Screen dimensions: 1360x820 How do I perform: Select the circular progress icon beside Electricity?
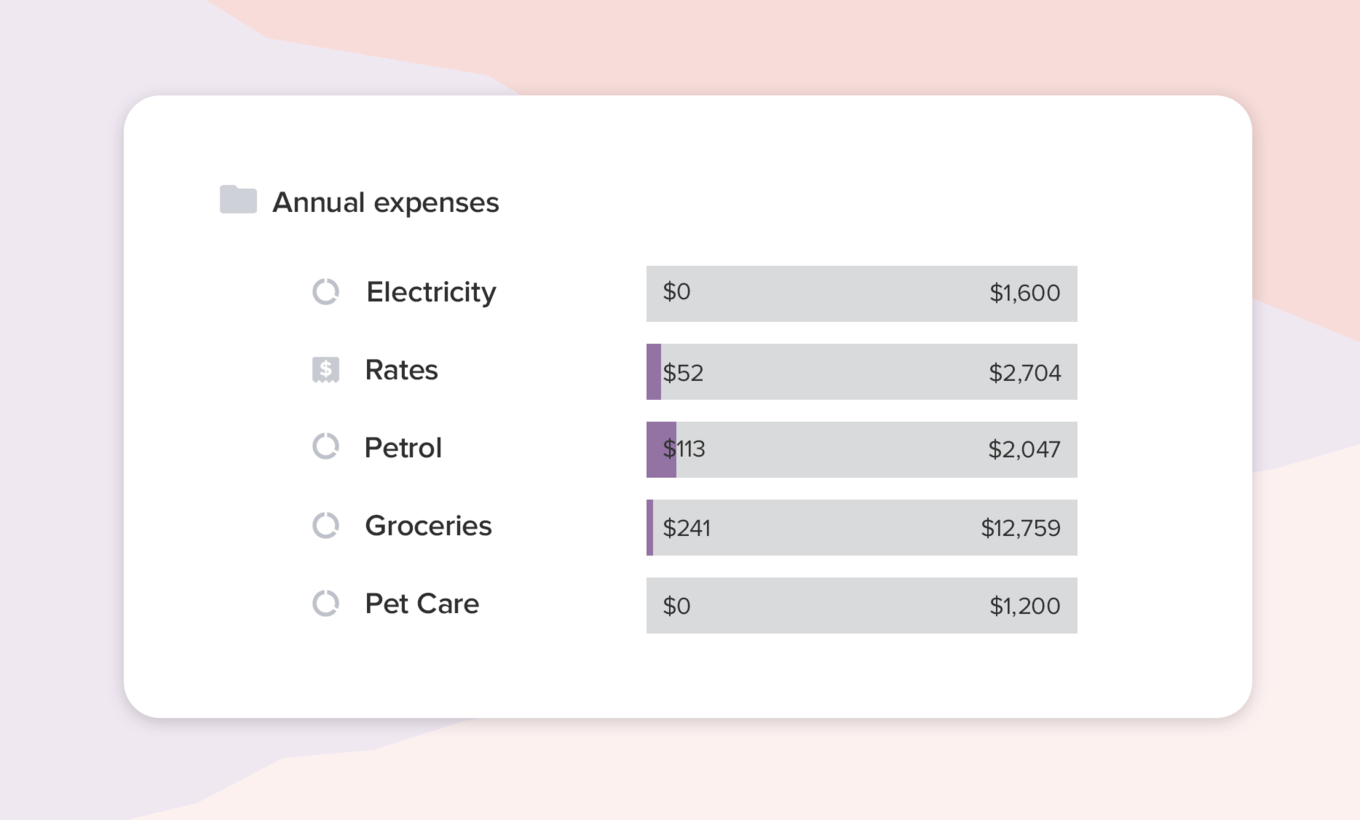[x=325, y=291]
